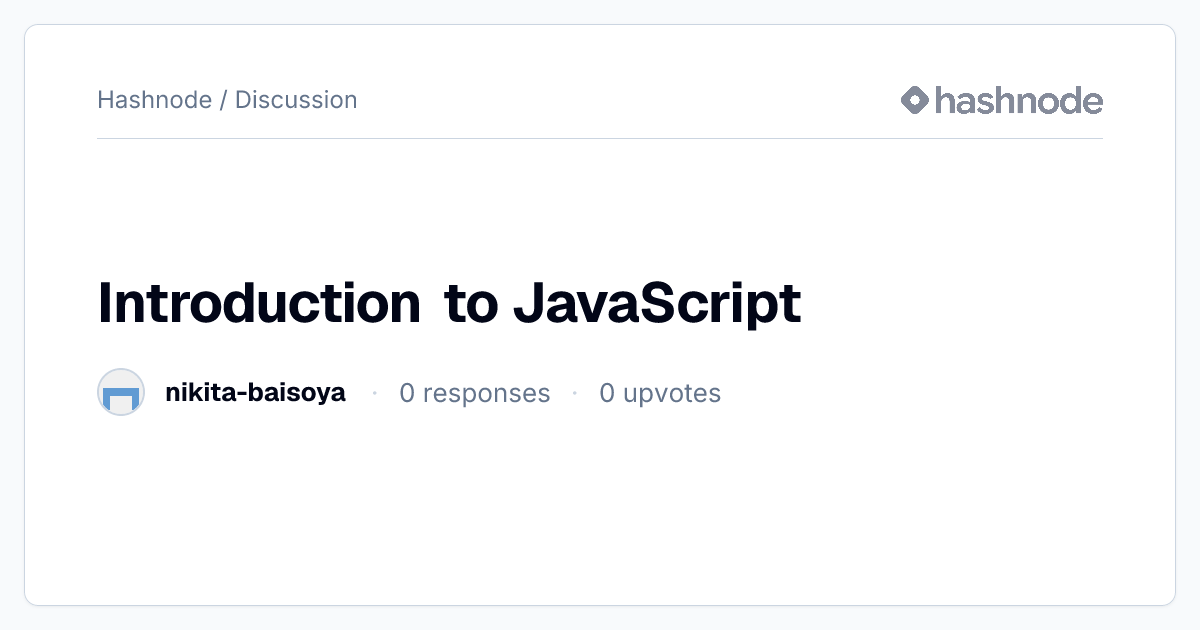
Task: Click the dot separator before 0 upvotes
Action: coord(575,393)
